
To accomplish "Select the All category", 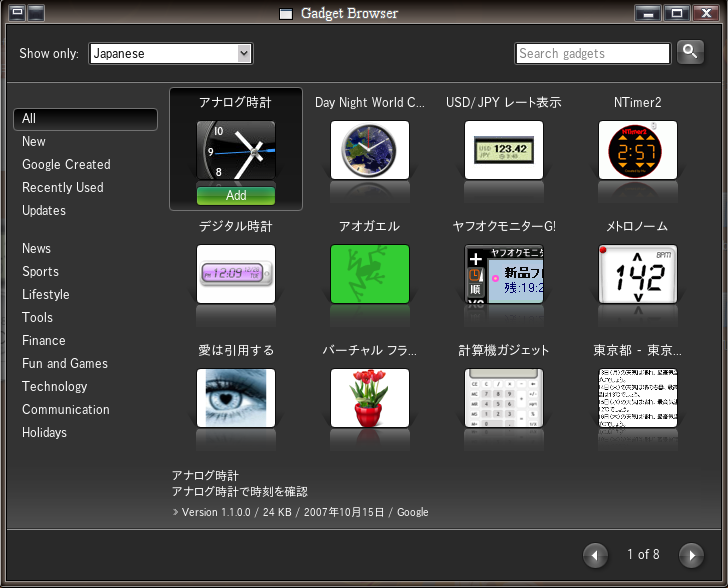I will [x=85, y=119].
